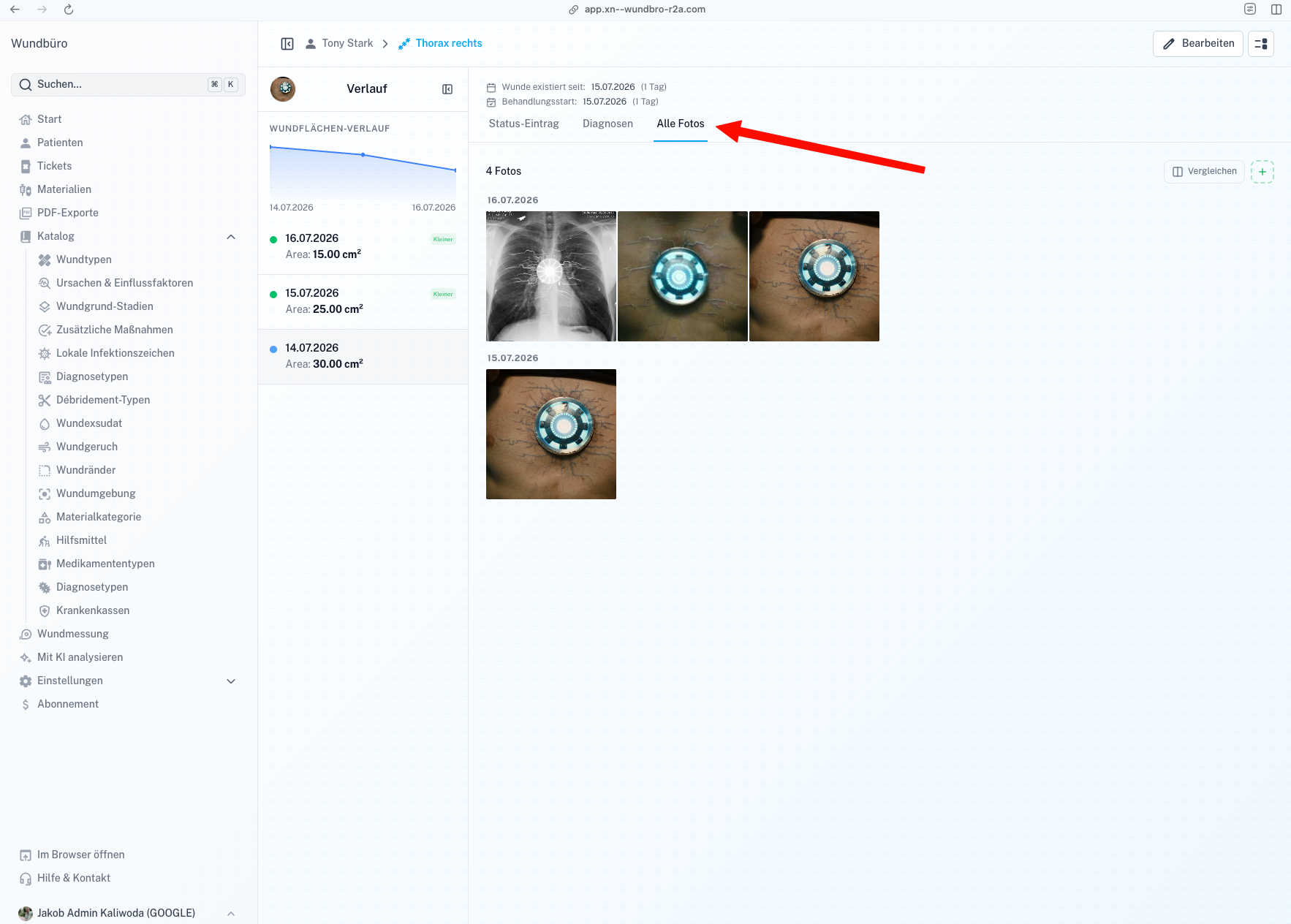Select the 16.07.2026 Verlauf entry
The width and height of the screenshot is (1291, 924).
coord(363,247)
